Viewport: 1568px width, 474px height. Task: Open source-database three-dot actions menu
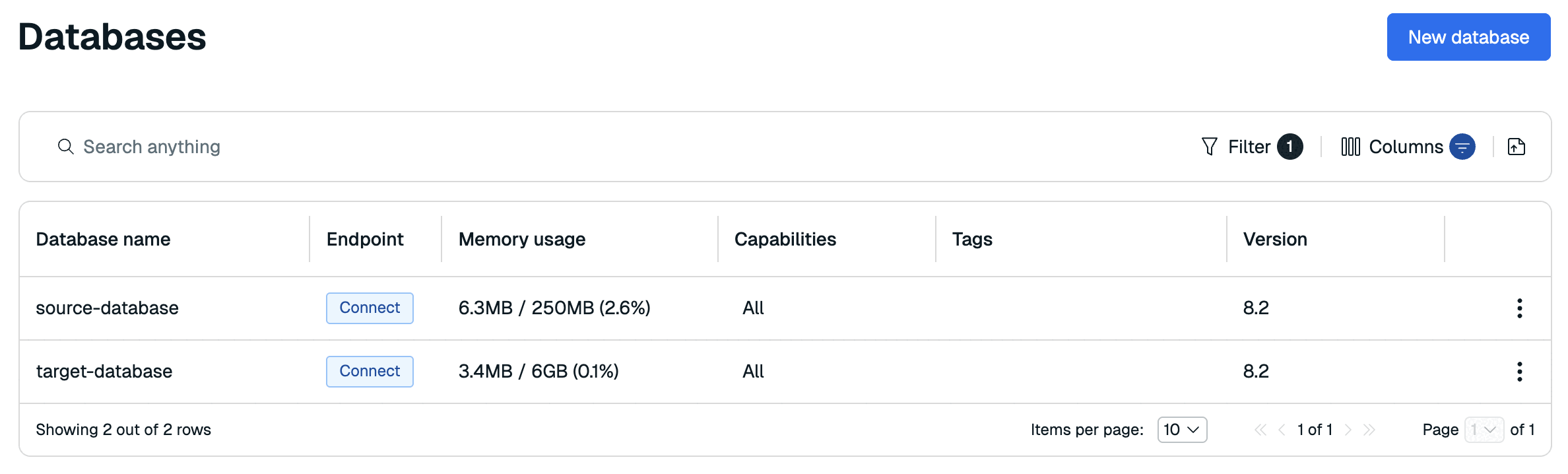pyautogui.click(x=1519, y=308)
